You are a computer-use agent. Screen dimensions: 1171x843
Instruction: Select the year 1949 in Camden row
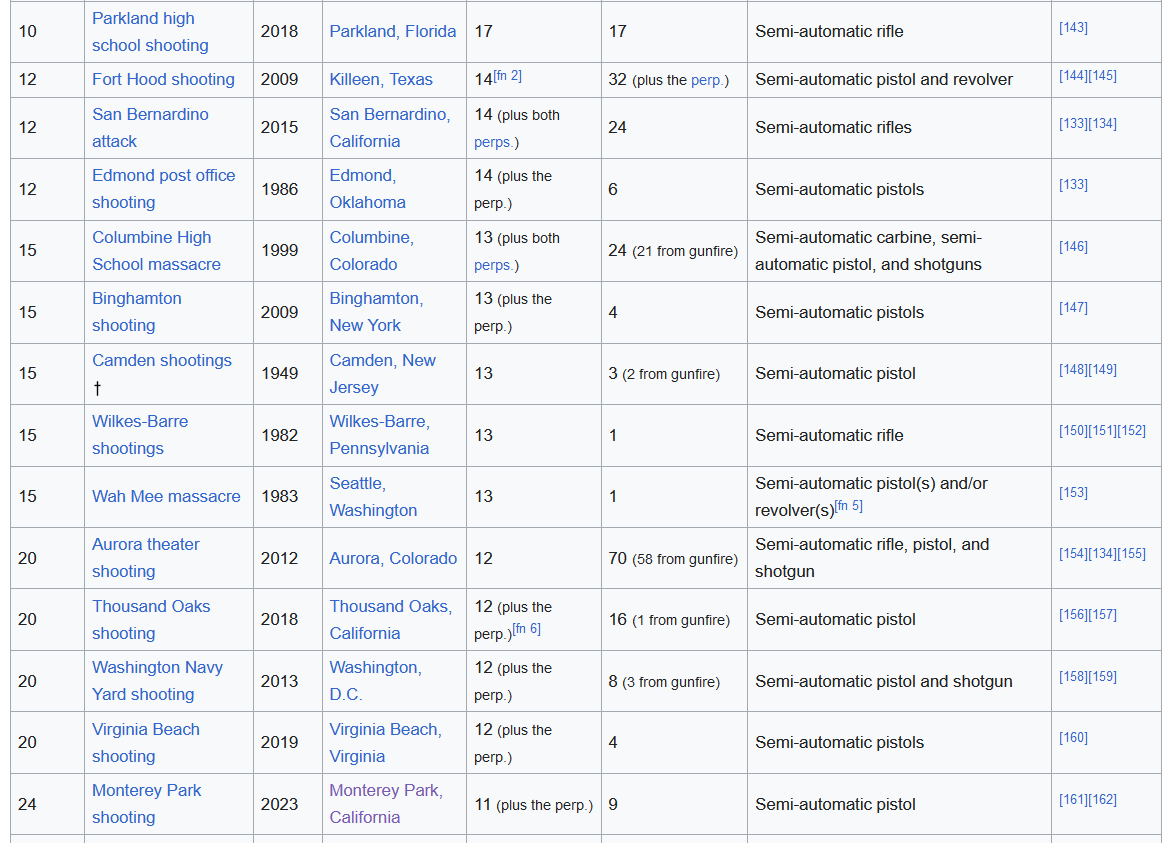(279, 373)
